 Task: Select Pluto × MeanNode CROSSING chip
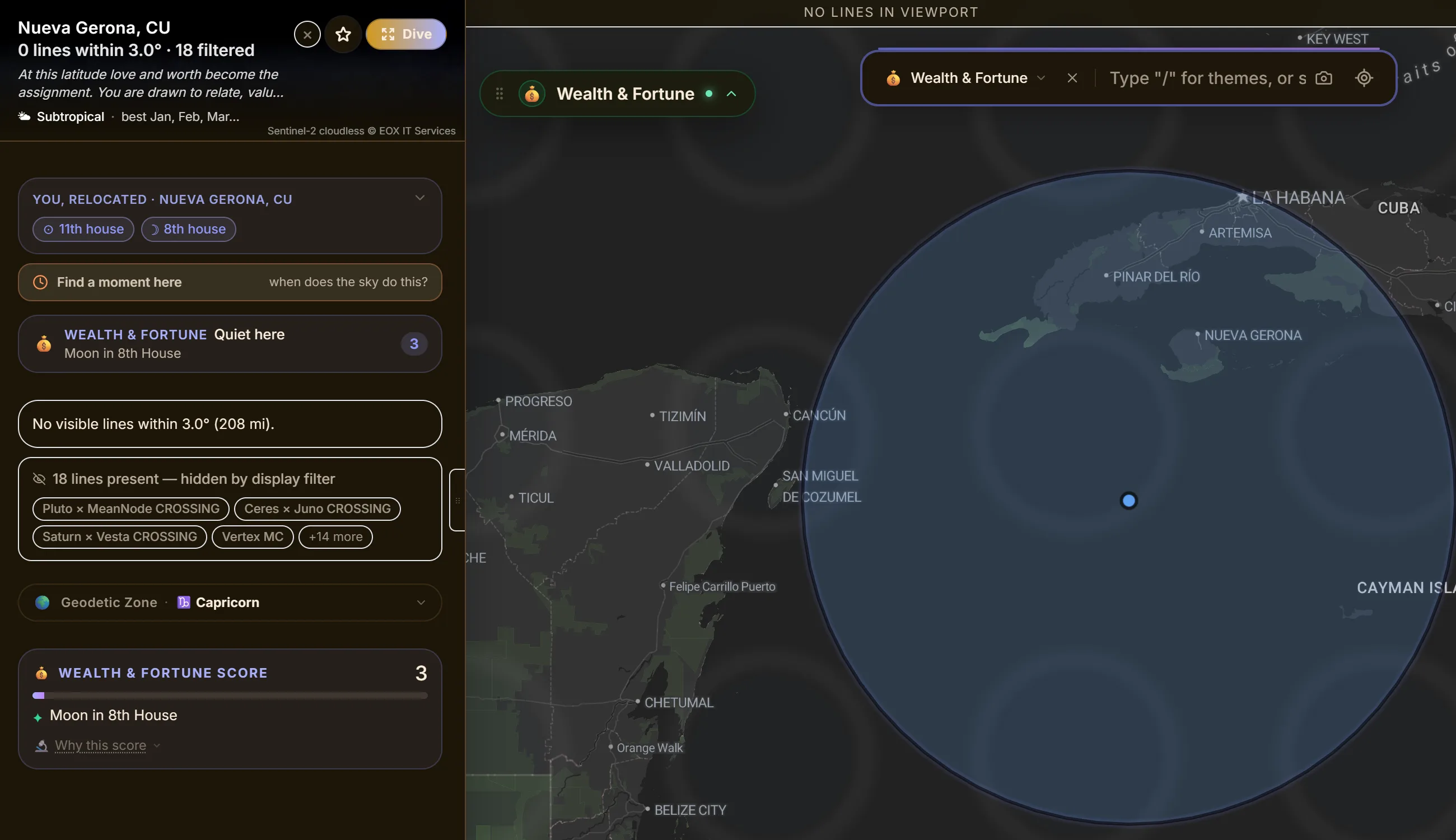(131, 509)
